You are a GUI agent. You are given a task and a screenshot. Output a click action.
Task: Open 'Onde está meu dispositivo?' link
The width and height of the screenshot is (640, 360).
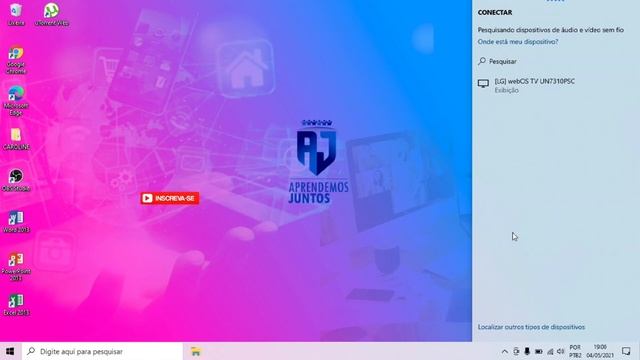pos(518,42)
